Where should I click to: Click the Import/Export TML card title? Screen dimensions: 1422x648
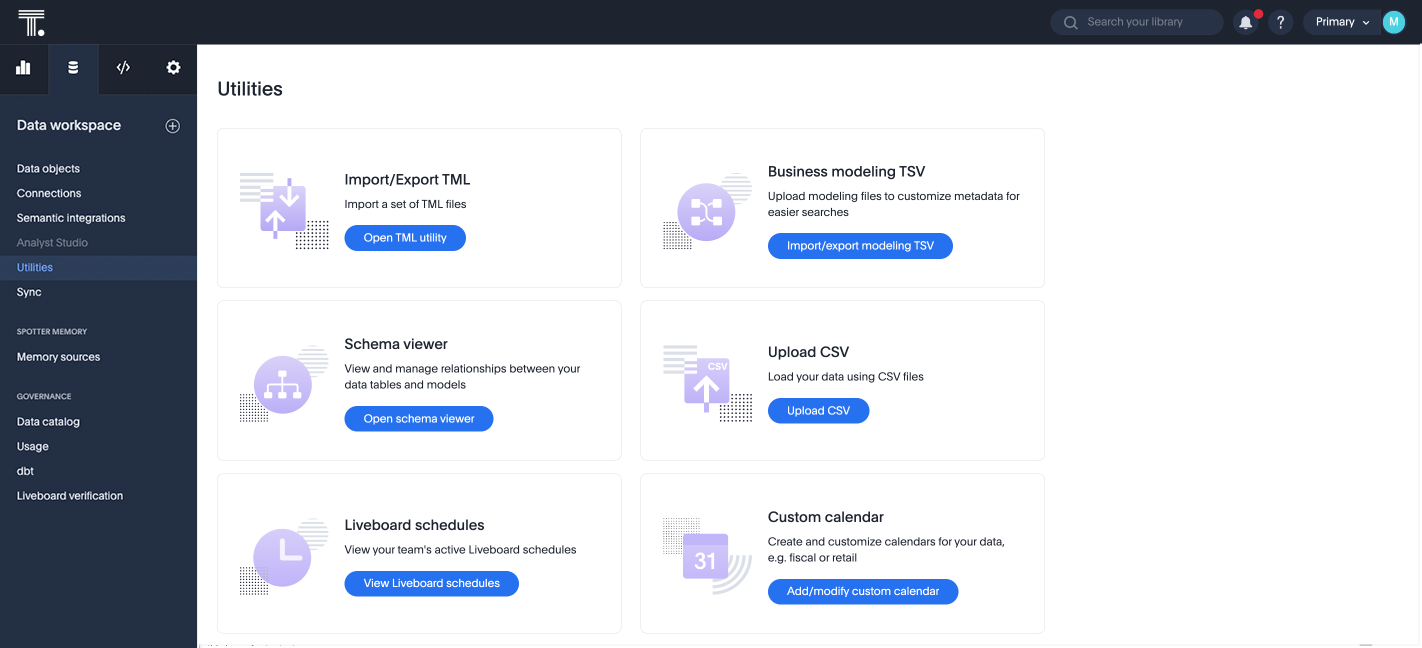(407, 180)
